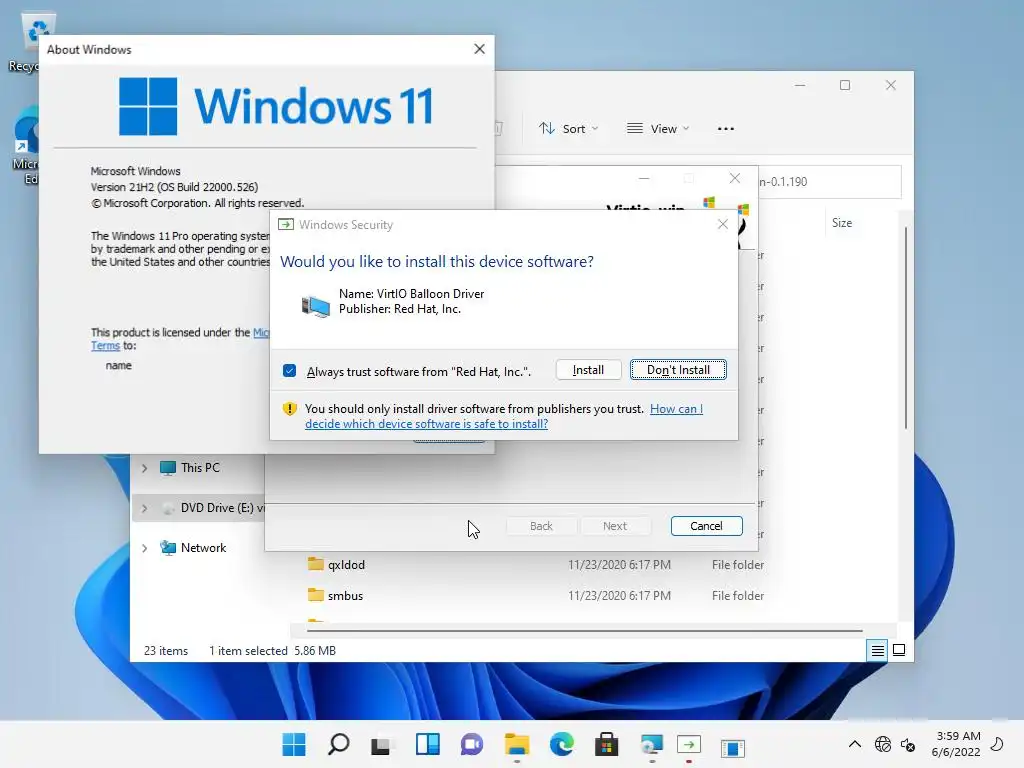Image resolution: width=1024 pixels, height=768 pixels.
Task: Click the About Windows taskbar icon
Action: coord(733,746)
